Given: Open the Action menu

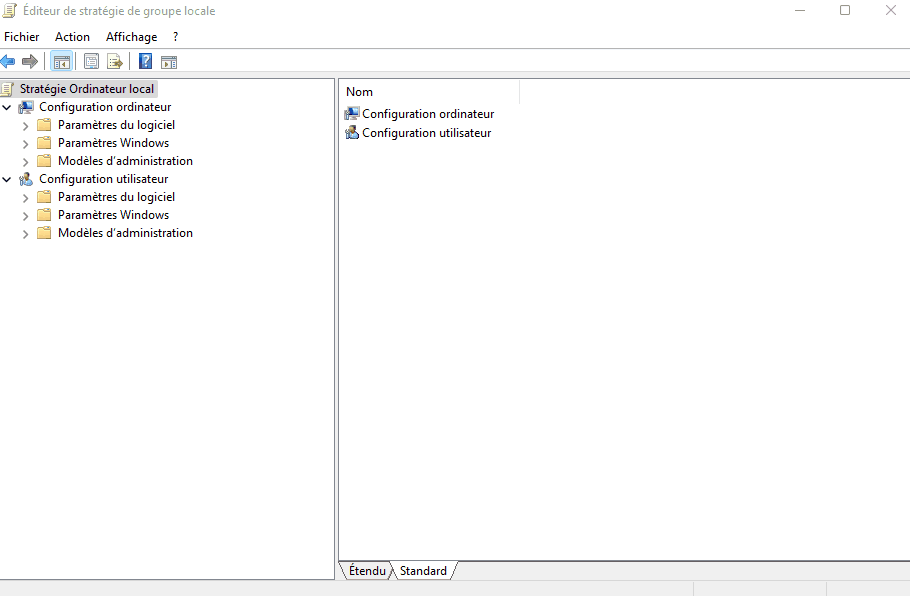Looking at the screenshot, I should click(72, 36).
